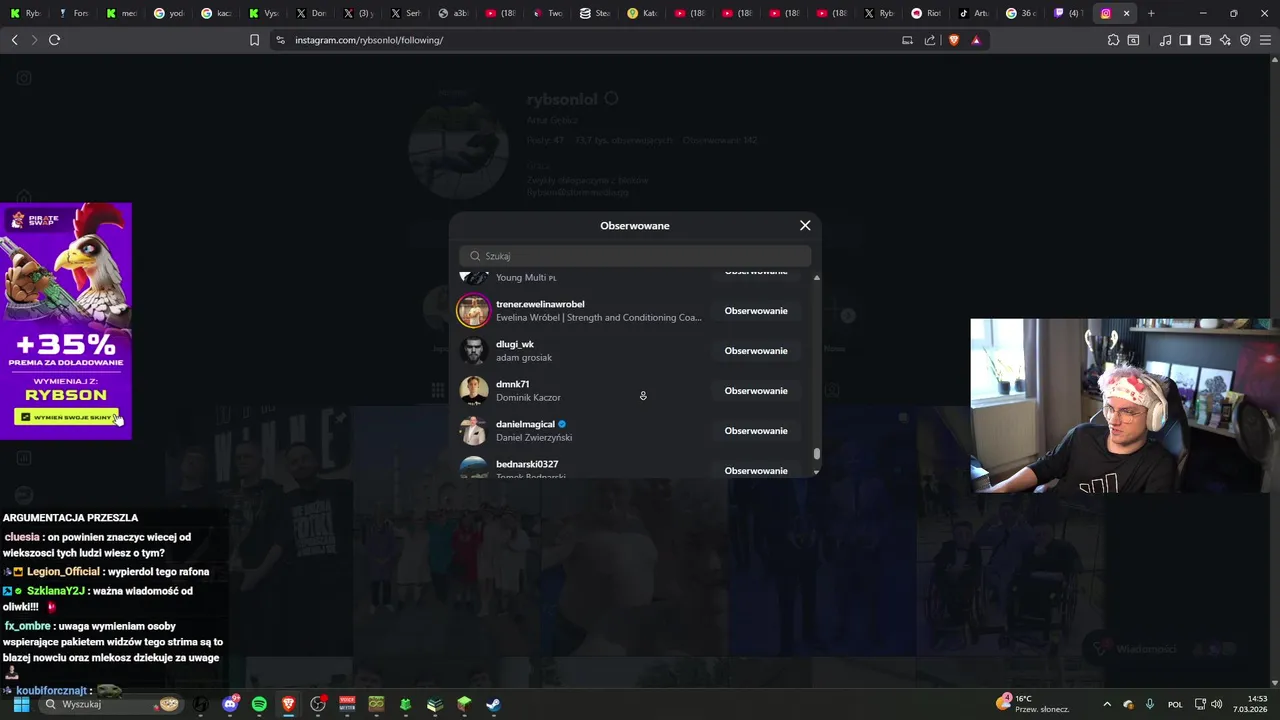Show hidden system tray icons chevron
The width and height of the screenshot is (1280, 720).
pos(1106,704)
